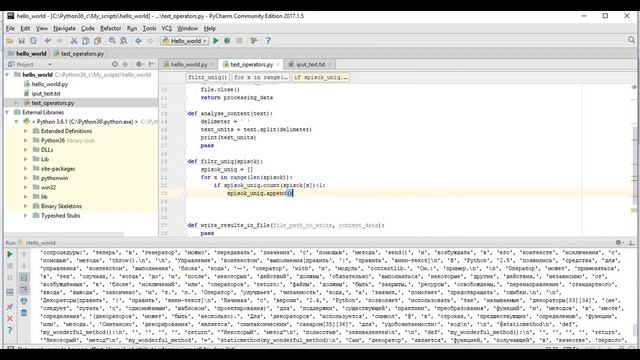
Task: Hide the Run tool window
Action: [631, 242]
